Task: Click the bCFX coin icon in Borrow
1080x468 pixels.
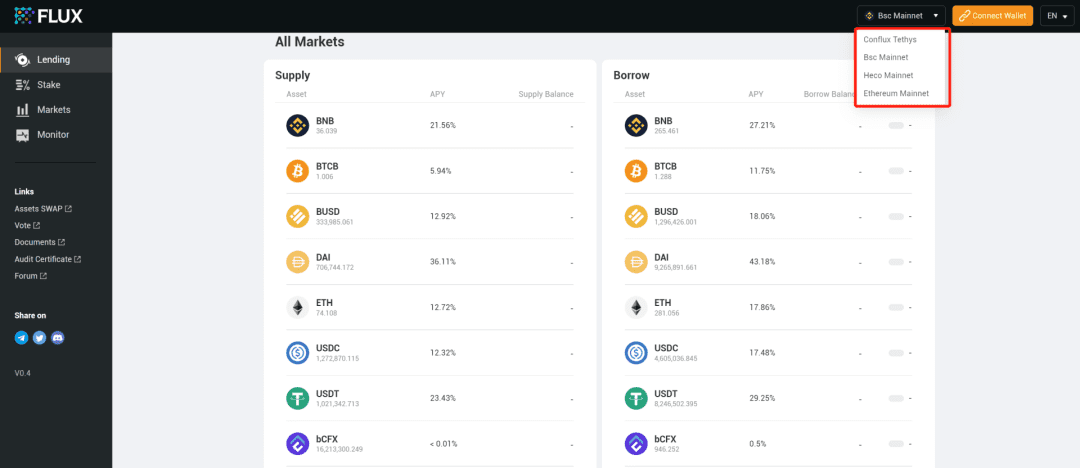Action: 636,444
